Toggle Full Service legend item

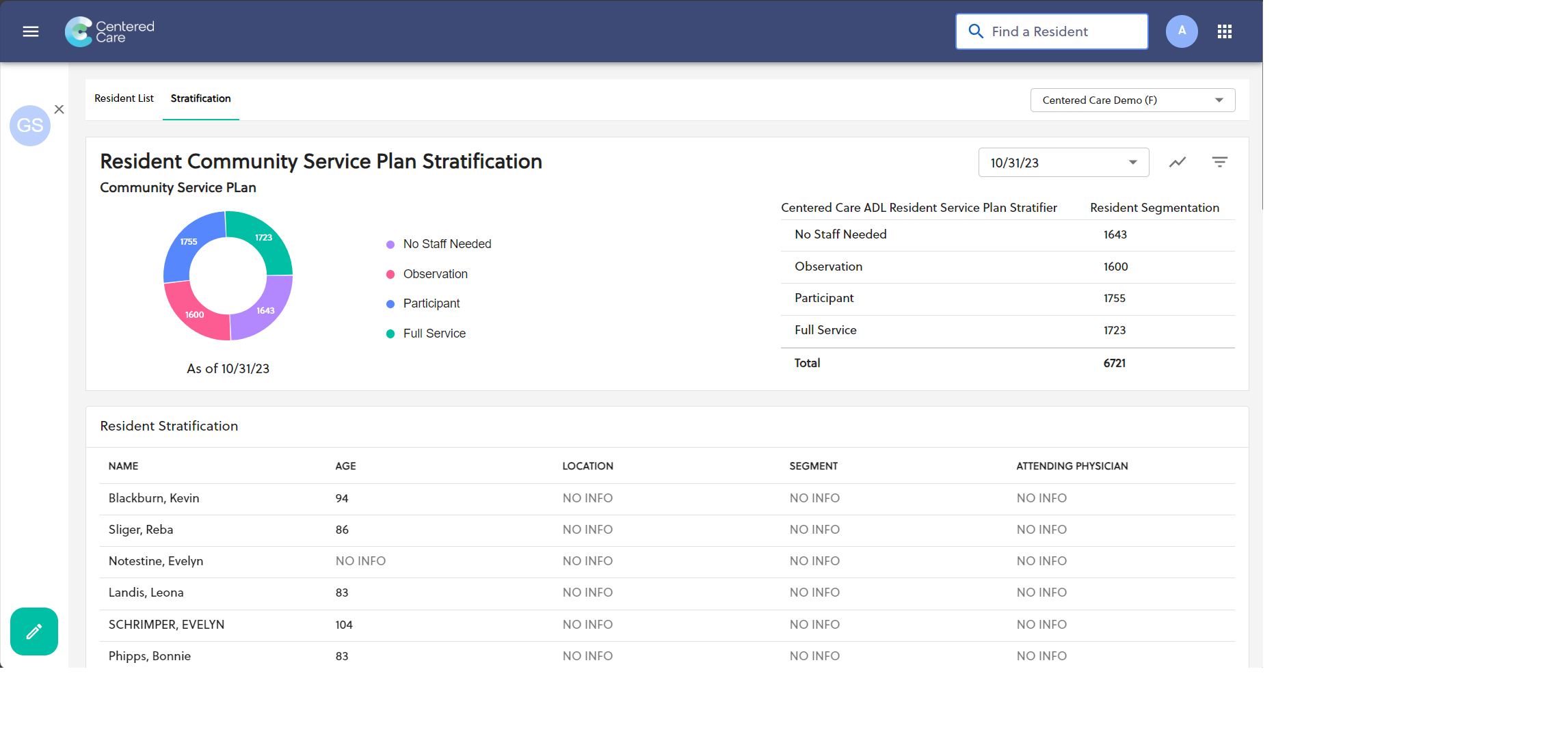426,334
